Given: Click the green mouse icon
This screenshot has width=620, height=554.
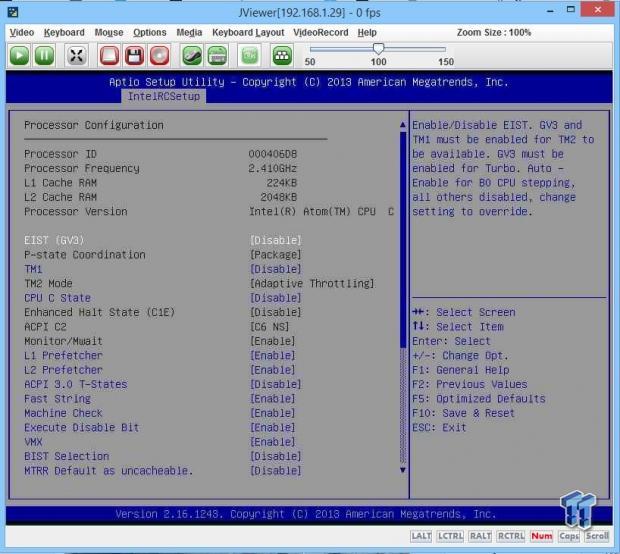Looking at the screenshot, I should [192, 55].
